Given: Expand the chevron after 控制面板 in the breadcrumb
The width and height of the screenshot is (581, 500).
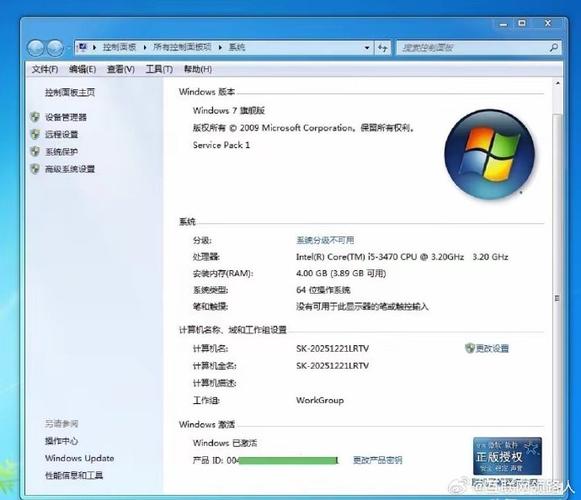Looking at the screenshot, I should [145, 47].
